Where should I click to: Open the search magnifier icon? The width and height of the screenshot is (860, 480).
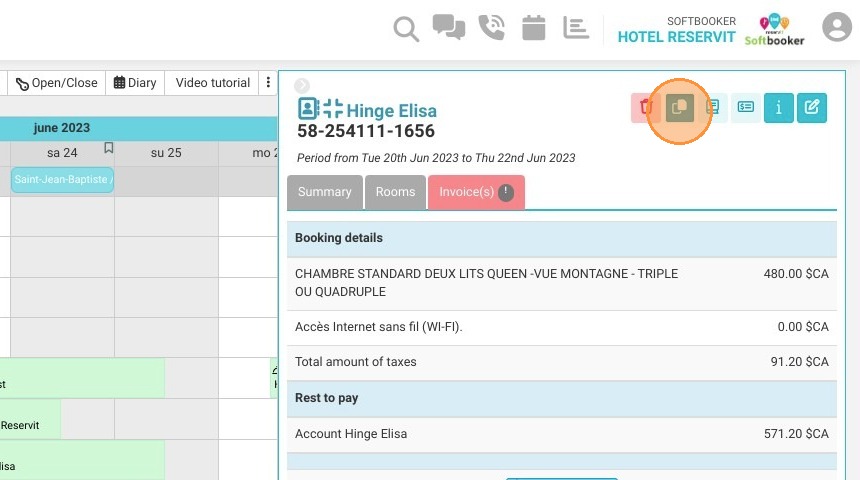point(406,29)
